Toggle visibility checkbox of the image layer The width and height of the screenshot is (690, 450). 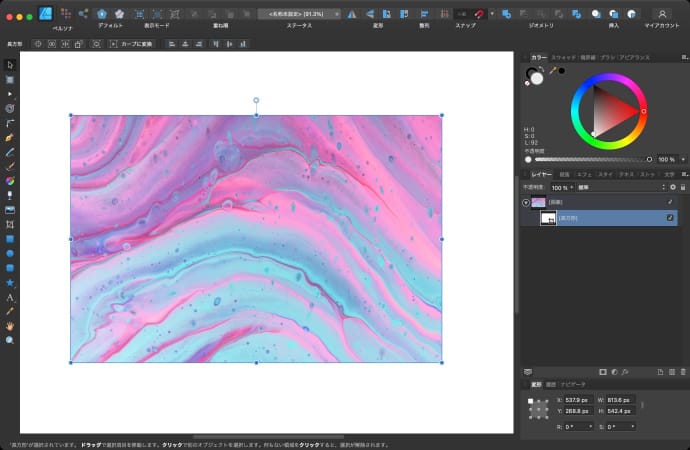coord(670,202)
